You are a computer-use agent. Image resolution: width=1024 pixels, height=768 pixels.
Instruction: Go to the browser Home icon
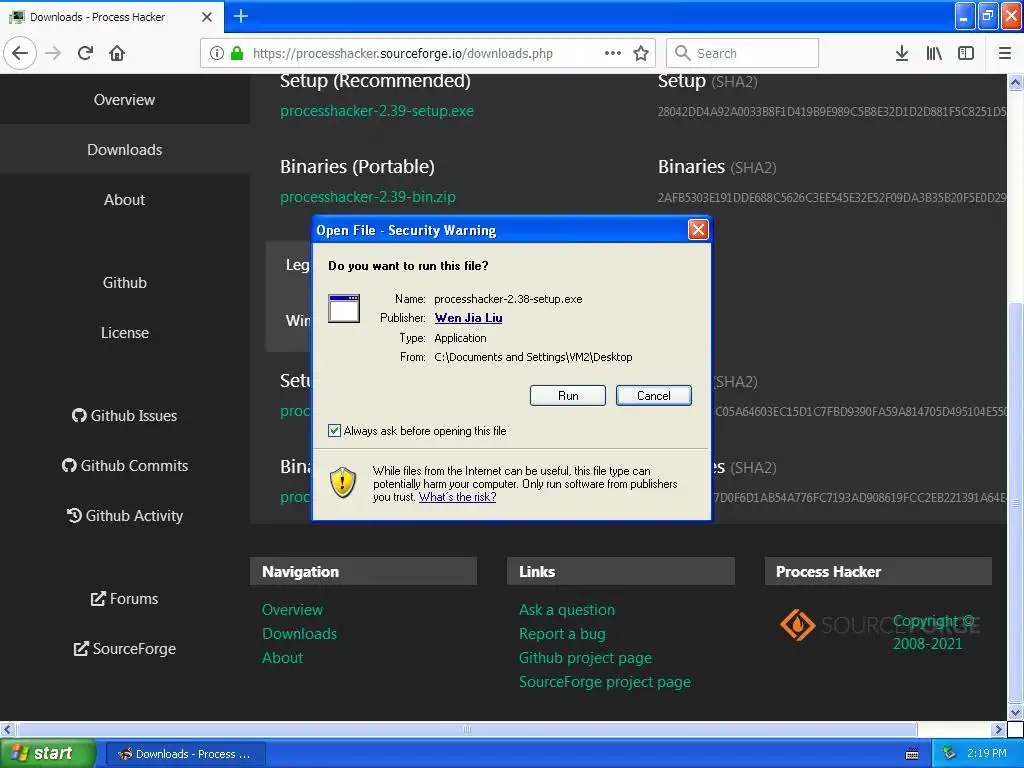click(117, 53)
